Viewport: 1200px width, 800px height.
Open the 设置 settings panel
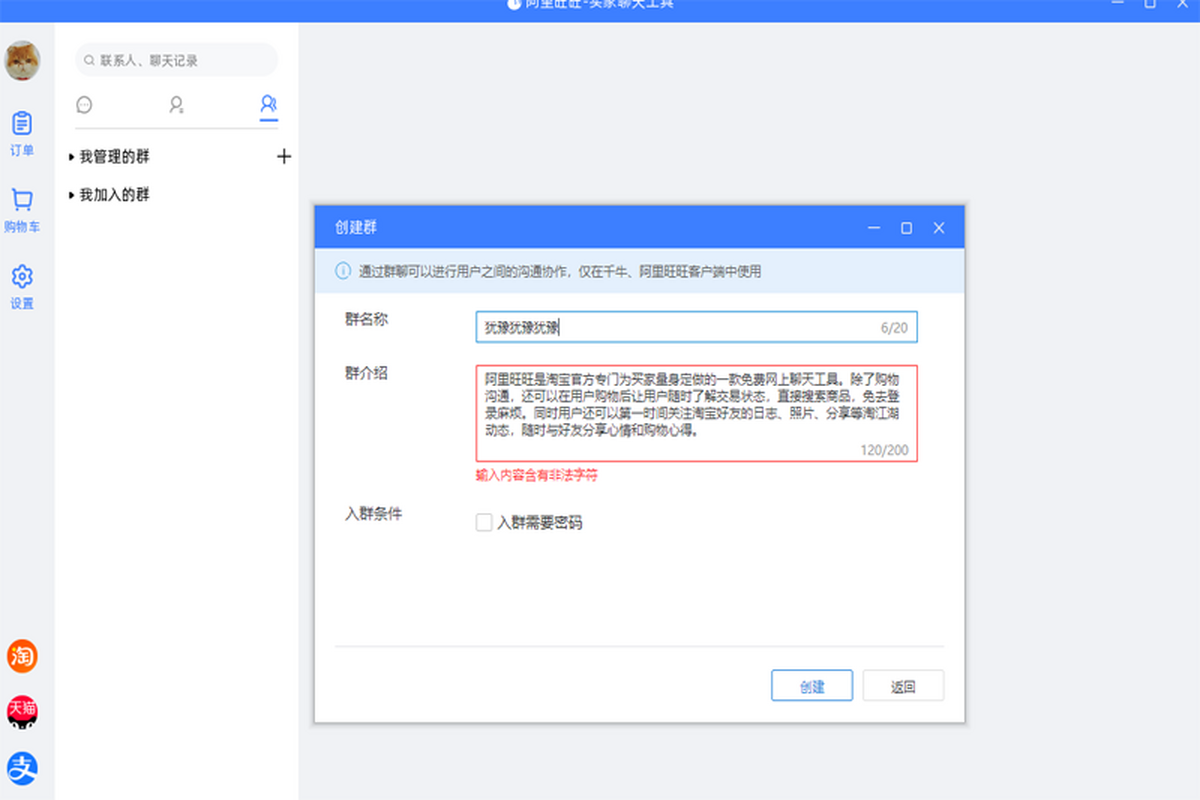(22, 284)
